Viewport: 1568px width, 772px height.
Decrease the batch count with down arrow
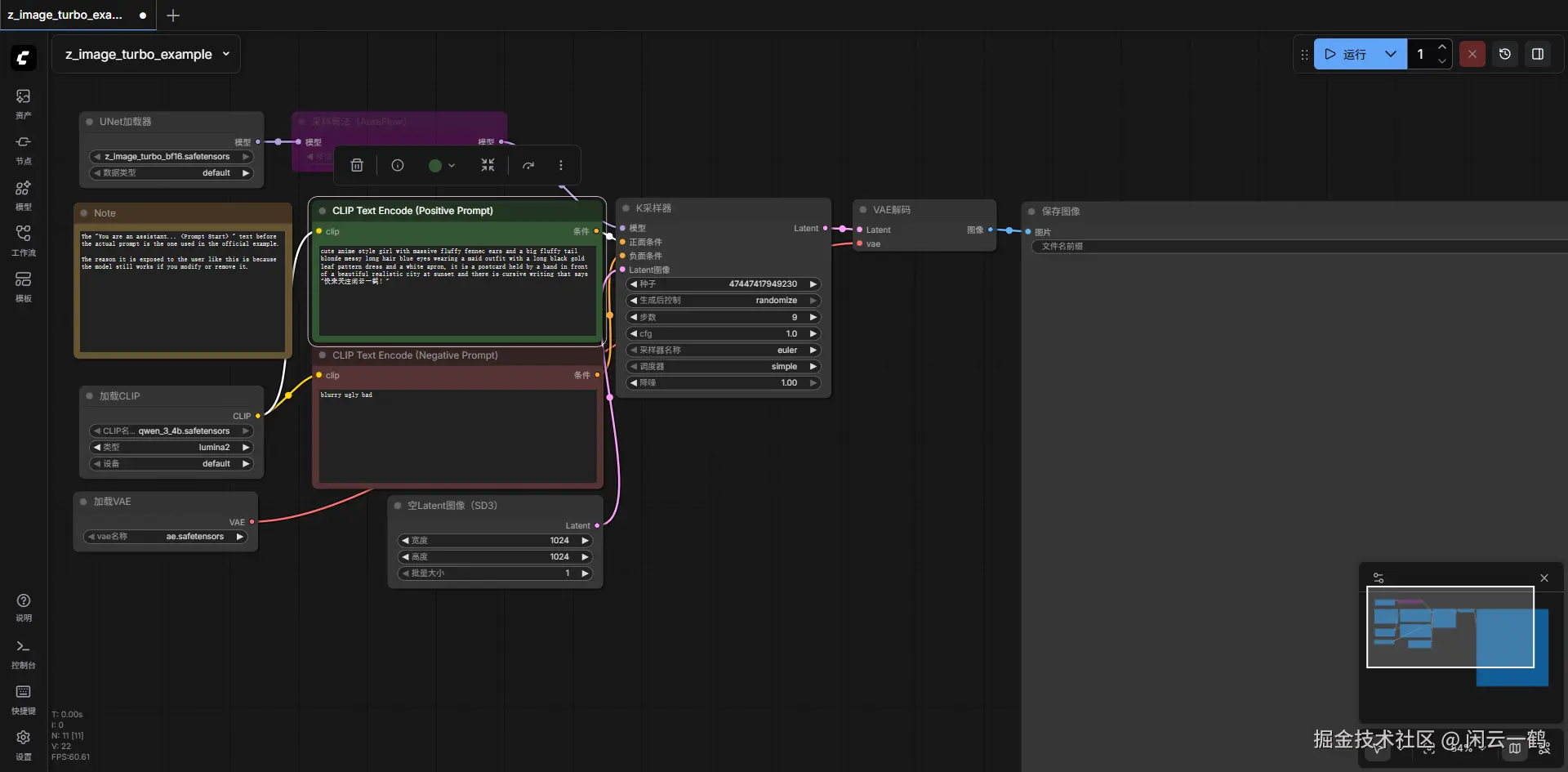pos(1442,61)
